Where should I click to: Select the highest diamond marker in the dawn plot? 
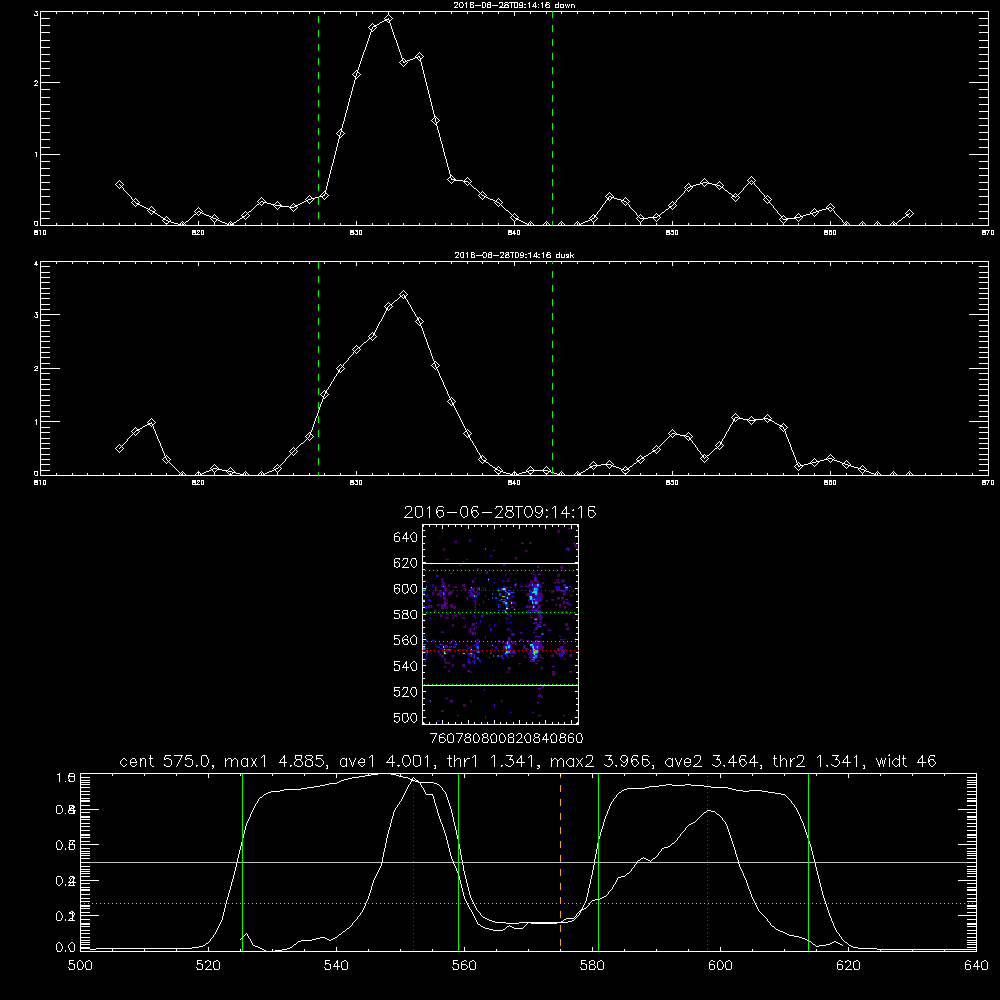388,18
